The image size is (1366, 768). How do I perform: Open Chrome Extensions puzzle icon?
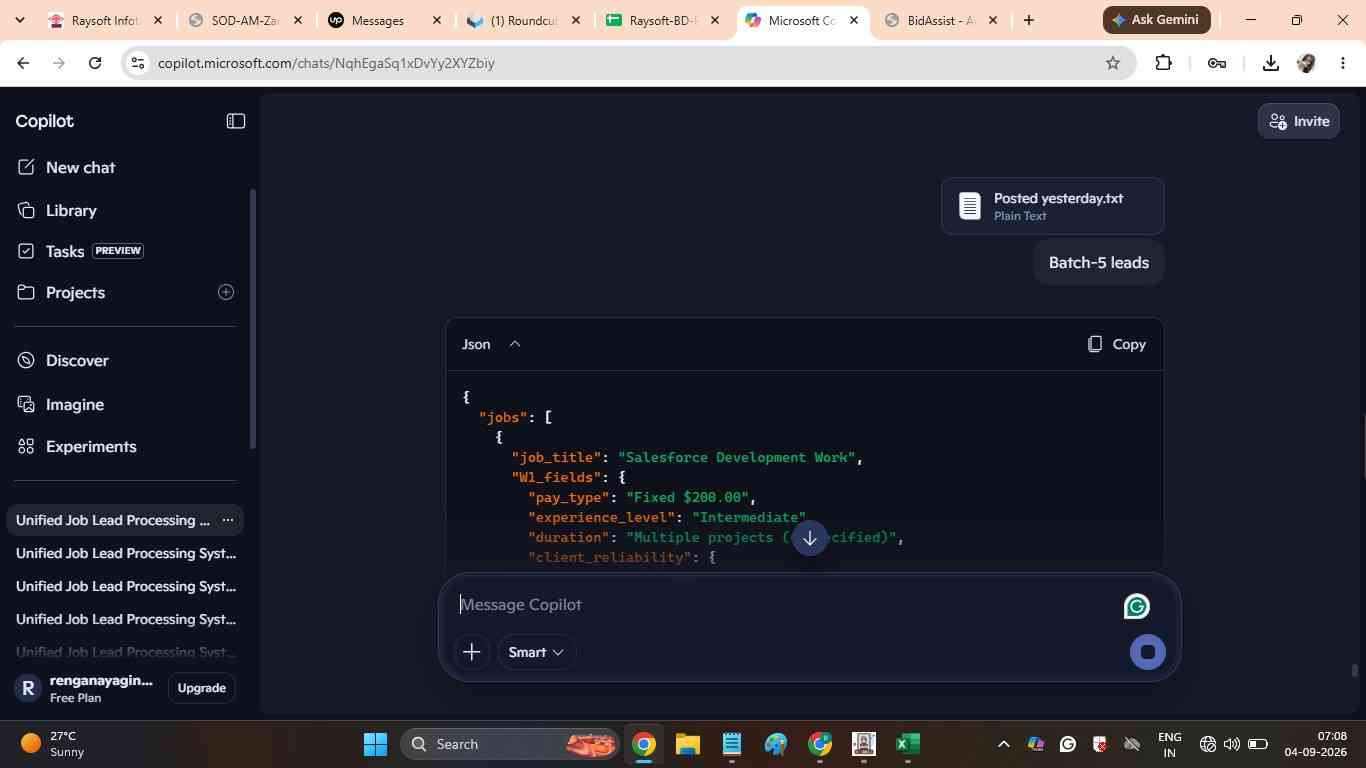1163,63
